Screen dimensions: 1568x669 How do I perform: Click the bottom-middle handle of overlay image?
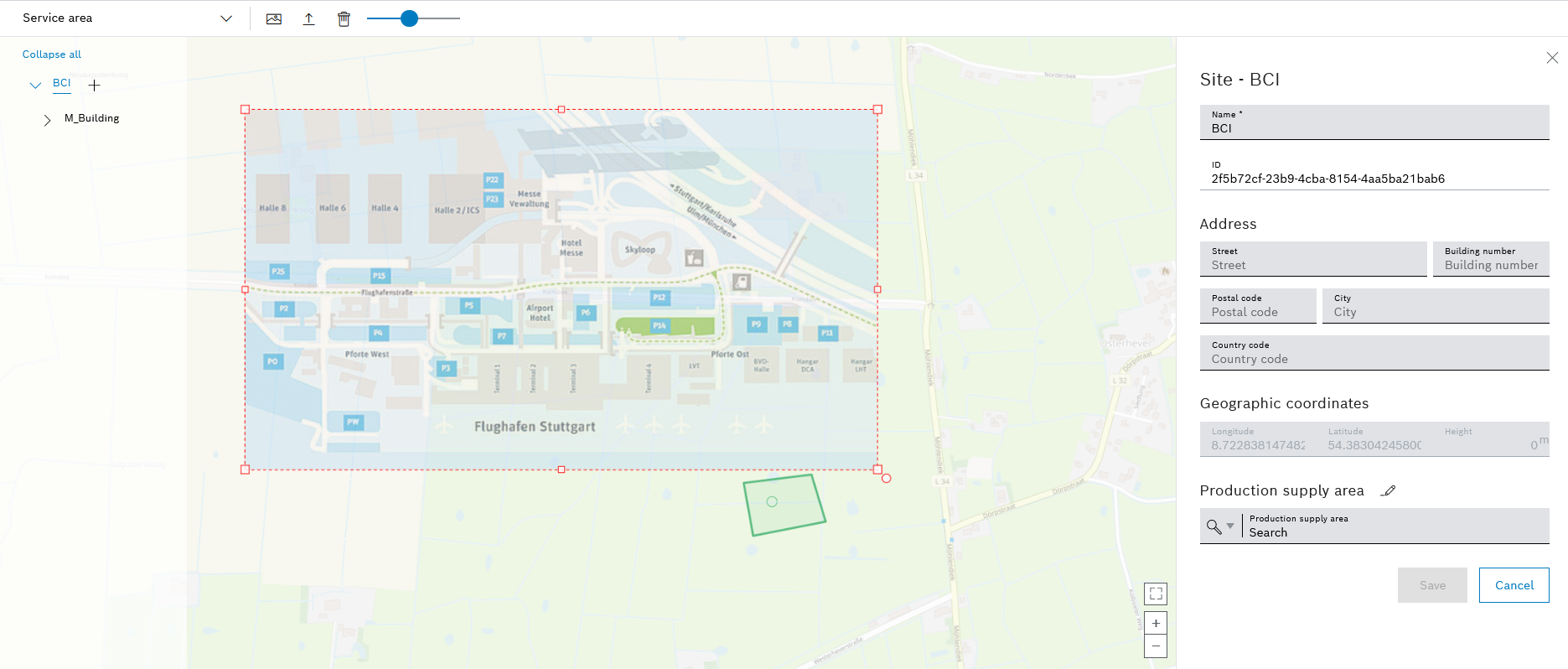pyautogui.click(x=561, y=469)
